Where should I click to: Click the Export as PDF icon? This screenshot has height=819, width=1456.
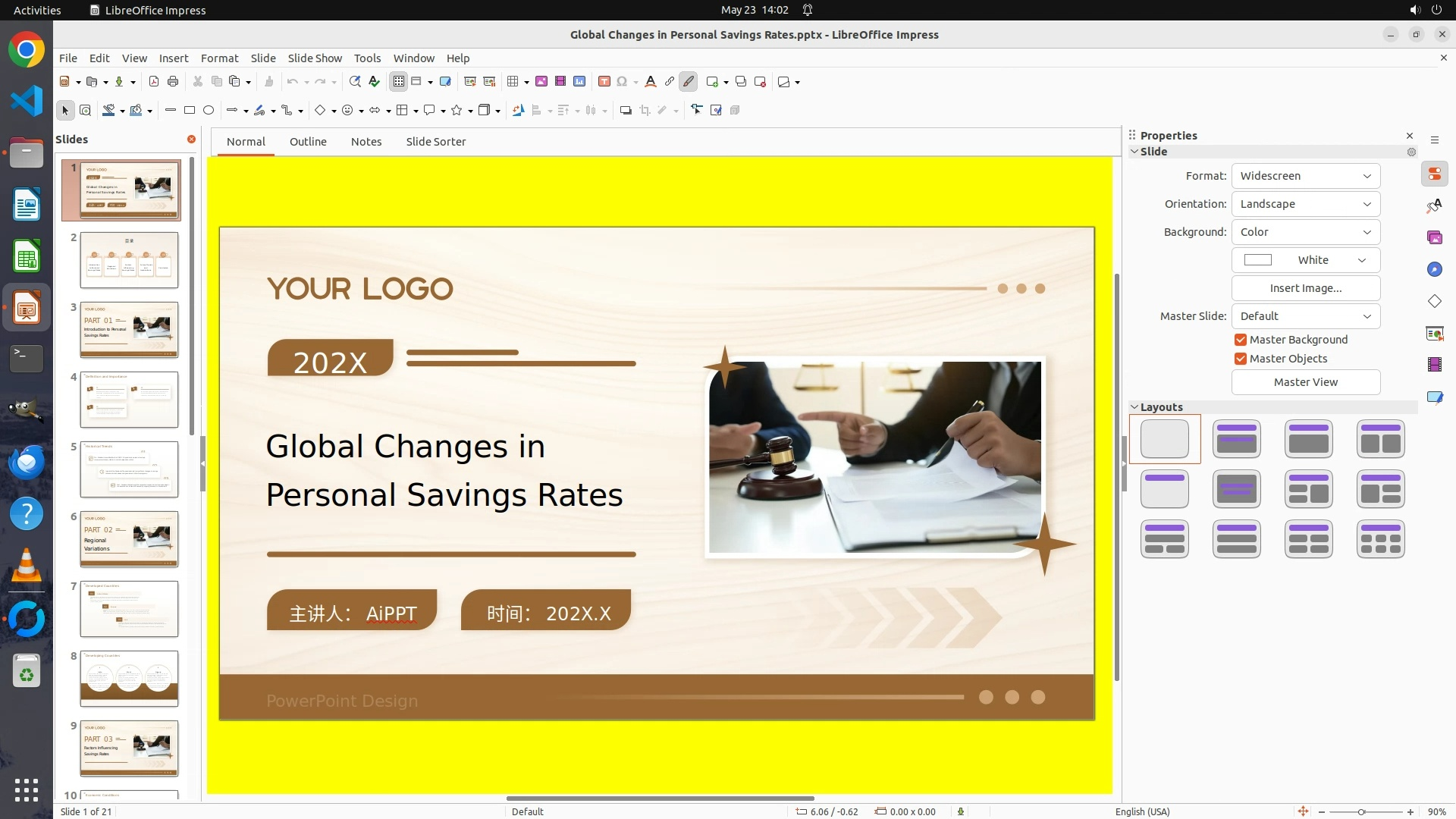(x=154, y=82)
